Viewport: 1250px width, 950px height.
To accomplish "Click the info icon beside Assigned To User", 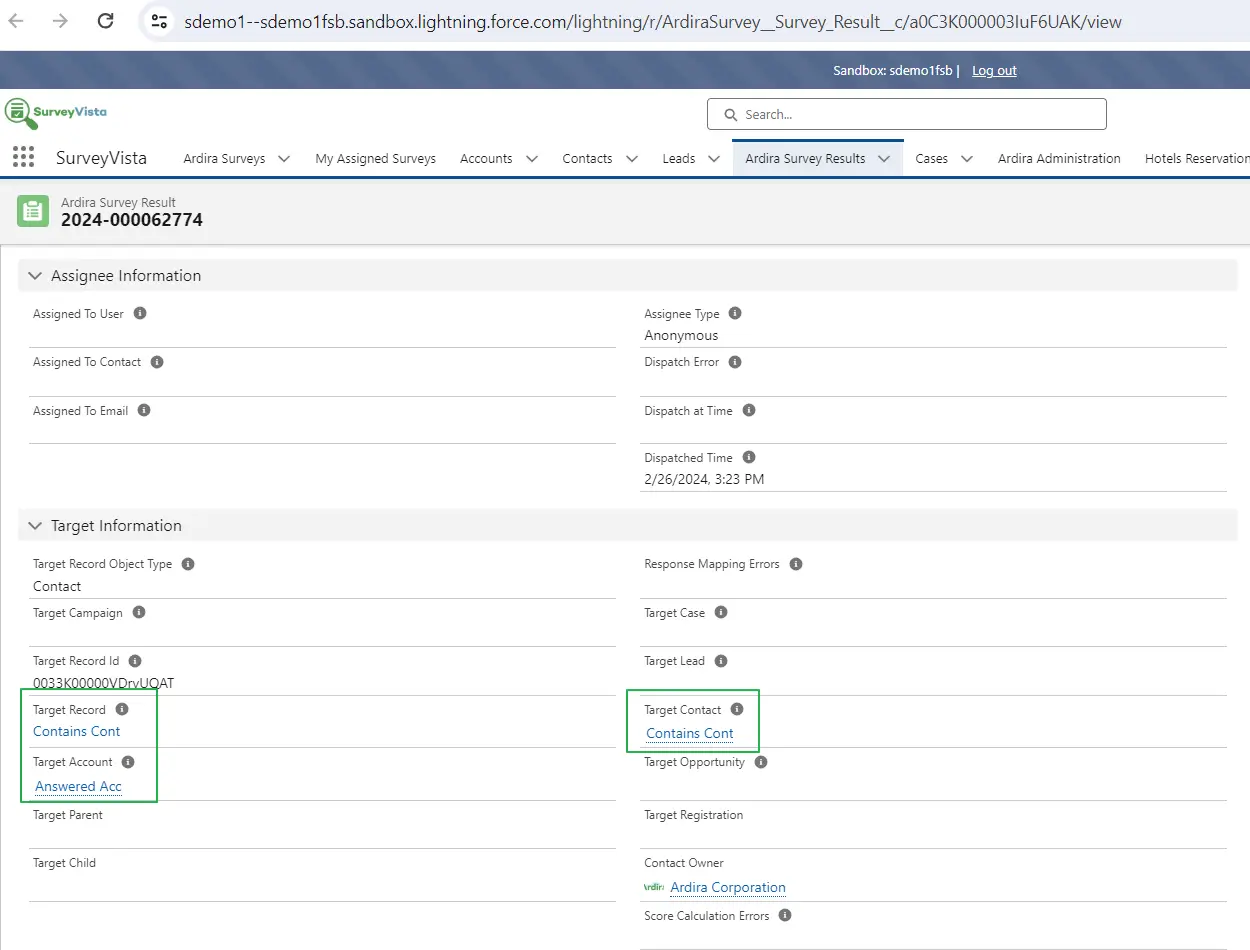I will (x=141, y=313).
